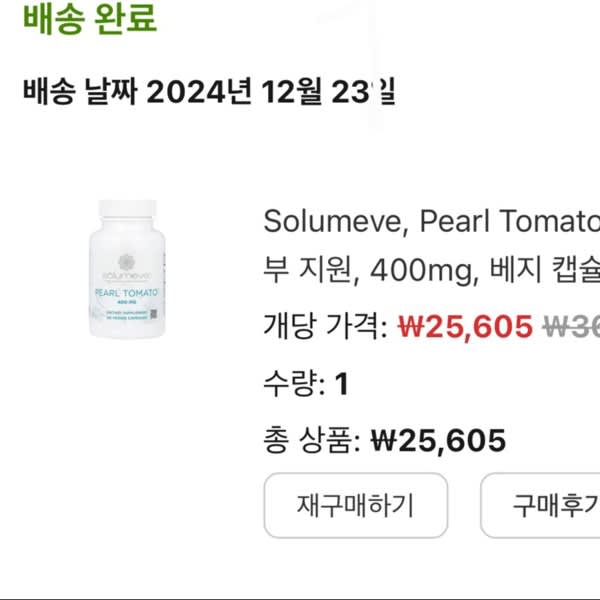Click the QR code on the bottle label

tap(153, 314)
